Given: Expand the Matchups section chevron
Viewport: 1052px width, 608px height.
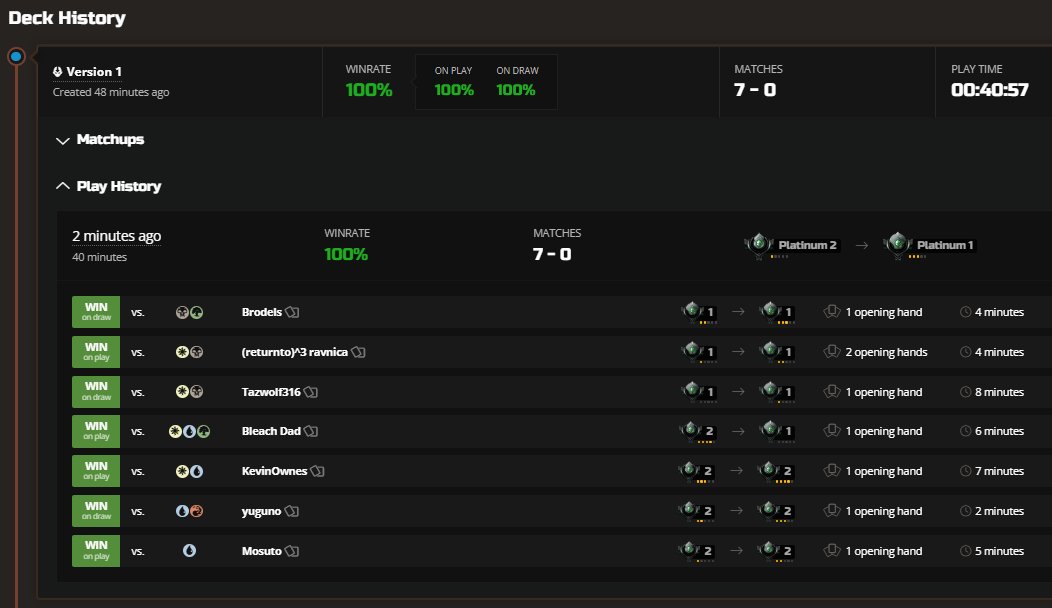Looking at the screenshot, I should pos(62,140).
